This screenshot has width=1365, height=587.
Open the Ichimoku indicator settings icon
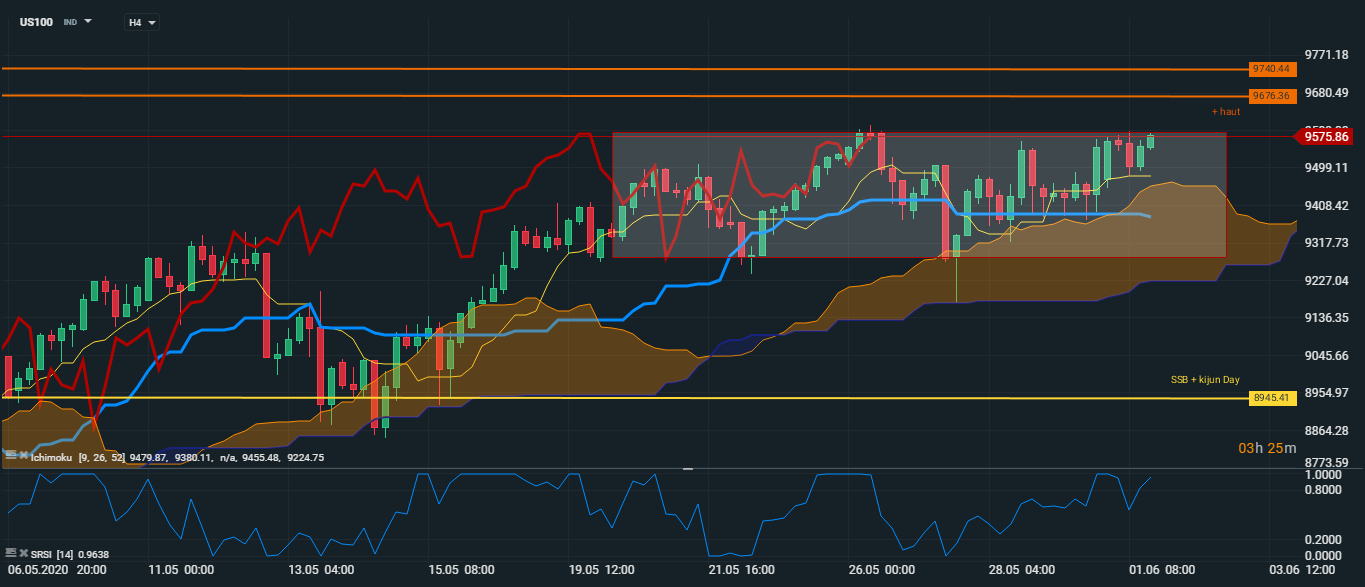(x=11, y=455)
